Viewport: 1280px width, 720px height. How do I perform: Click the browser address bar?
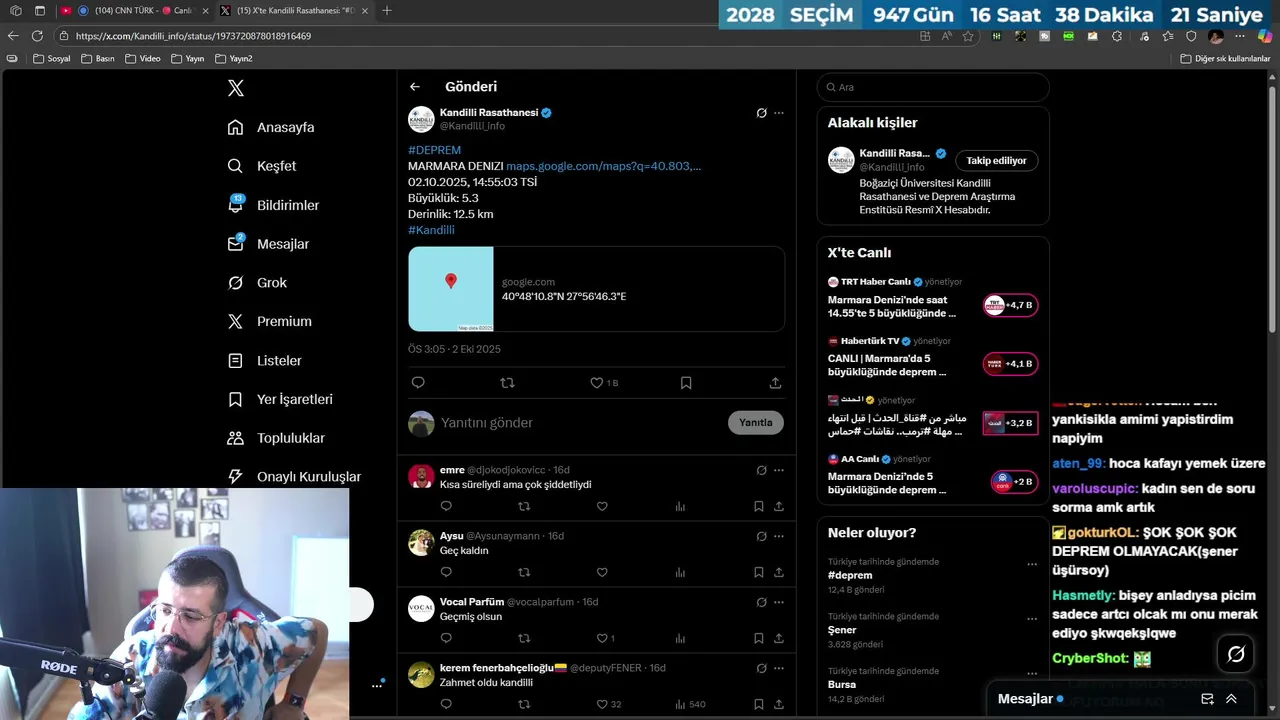490,36
